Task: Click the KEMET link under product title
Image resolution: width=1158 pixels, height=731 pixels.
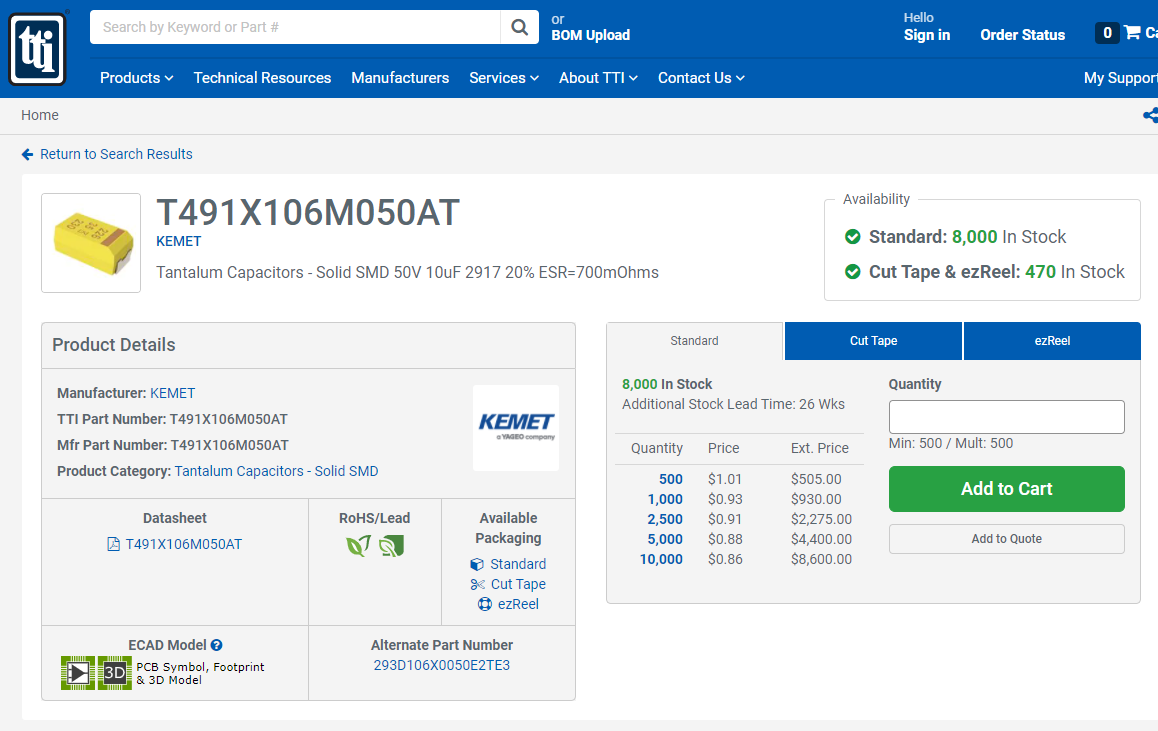Action: (179, 241)
